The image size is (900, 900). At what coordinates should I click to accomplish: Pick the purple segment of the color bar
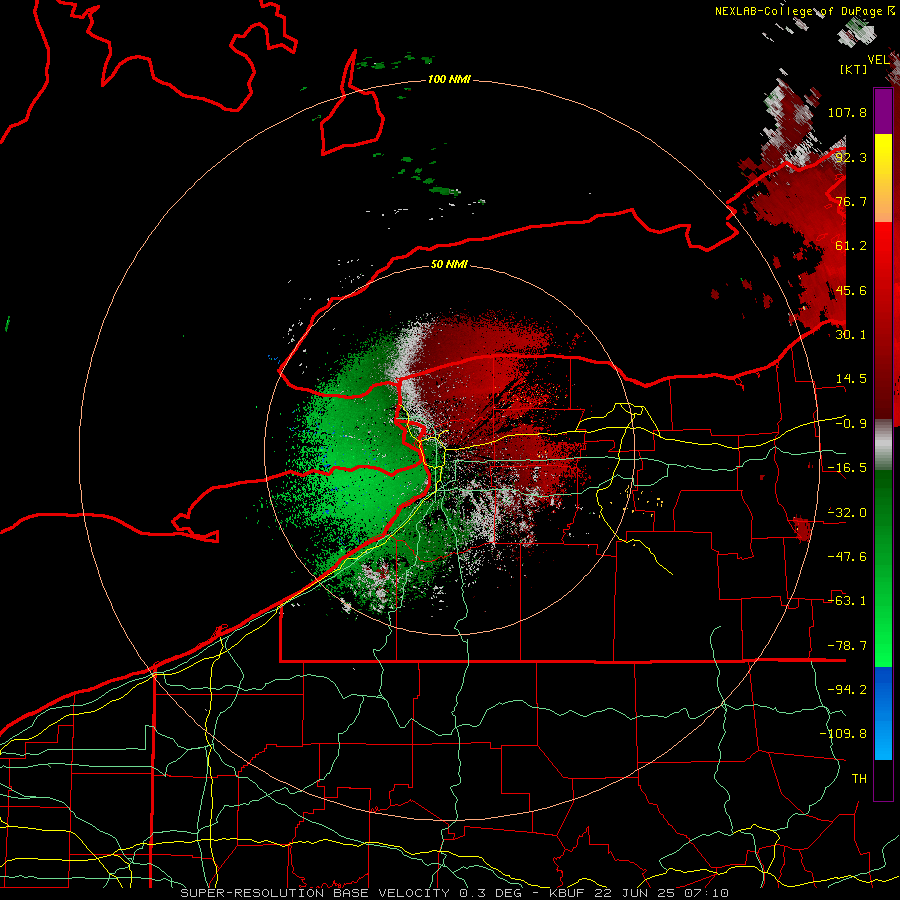pyautogui.click(x=883, y=111)
